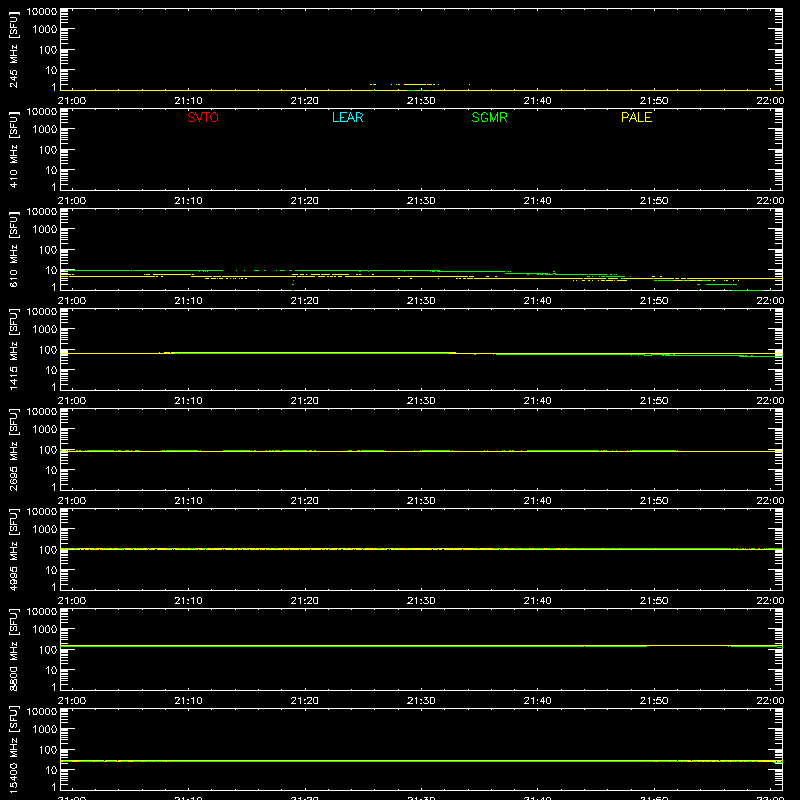Click the 22:00 label under the 245 MHz plot
This screenshot has width=800, height=800.
pos(770,101)
